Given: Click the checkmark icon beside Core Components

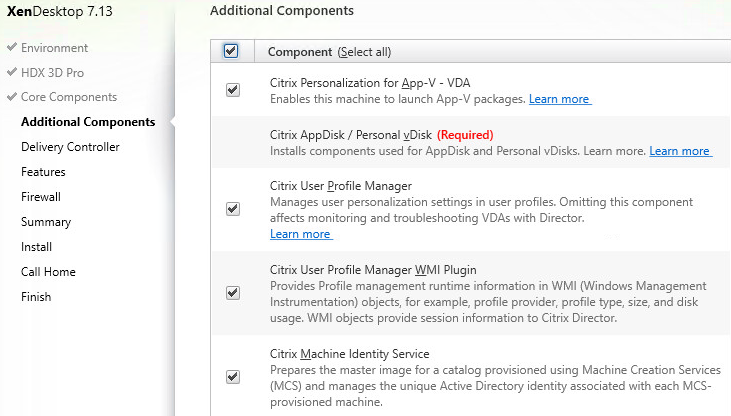Looking at the screenshot, I should [12, 97].
